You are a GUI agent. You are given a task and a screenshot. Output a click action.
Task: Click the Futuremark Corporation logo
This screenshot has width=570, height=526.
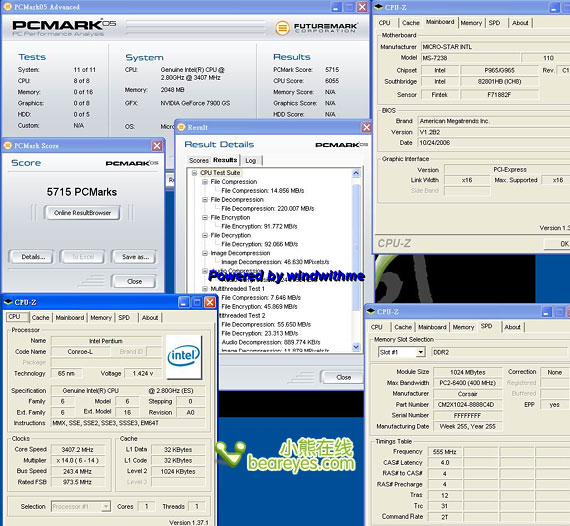[316, 28]
